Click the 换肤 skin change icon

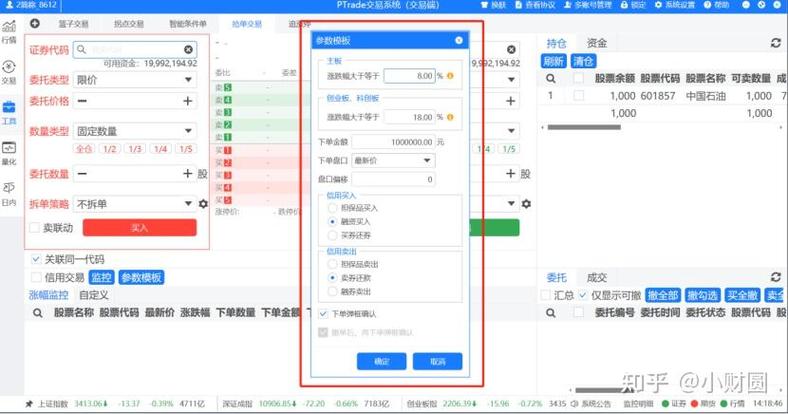pos(494,5)
